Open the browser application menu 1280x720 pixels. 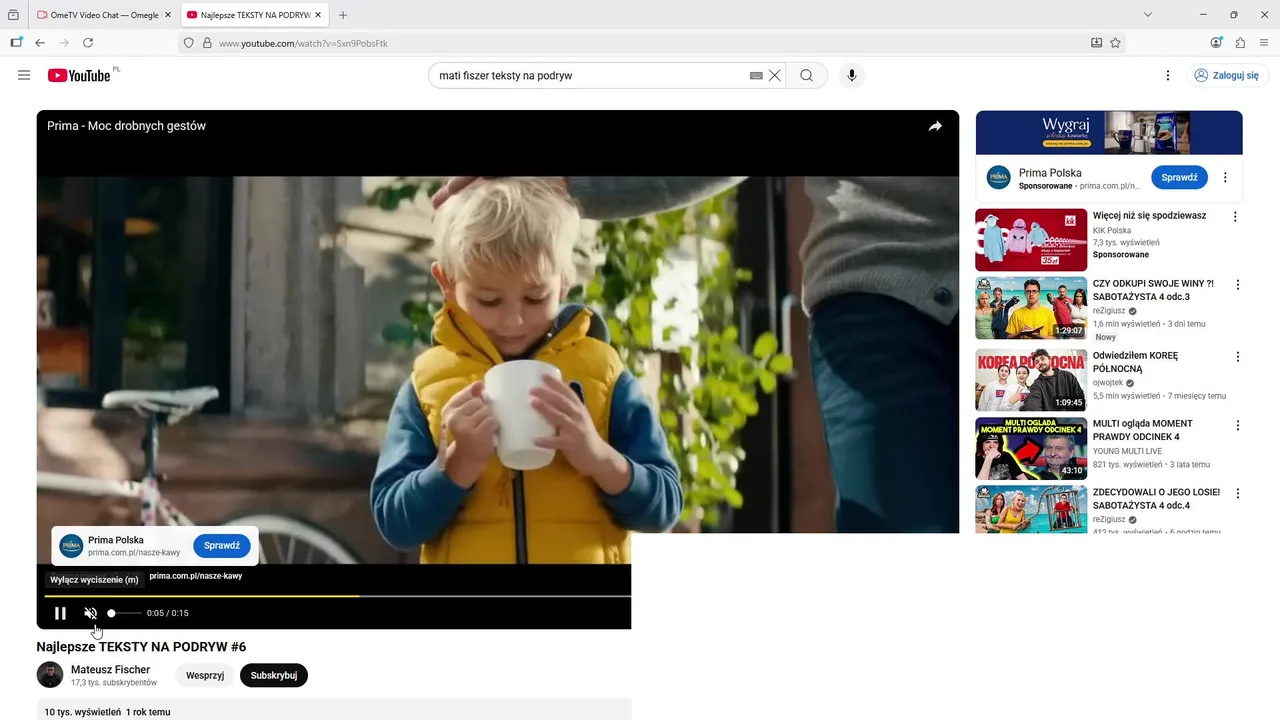1265,43
